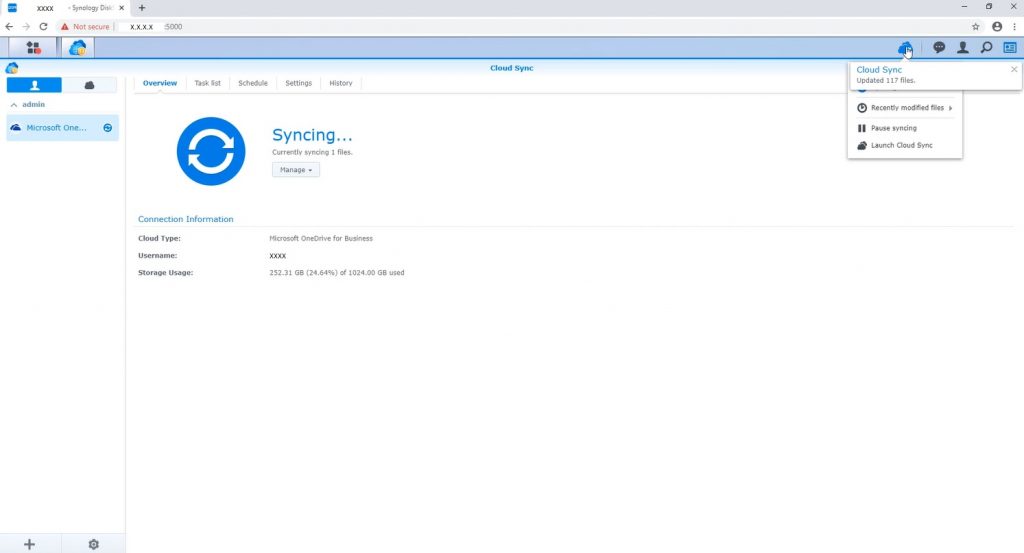The image size is (1024, 553).
Task: Click the Connection Information heading
Action: [x=185, y=219]
